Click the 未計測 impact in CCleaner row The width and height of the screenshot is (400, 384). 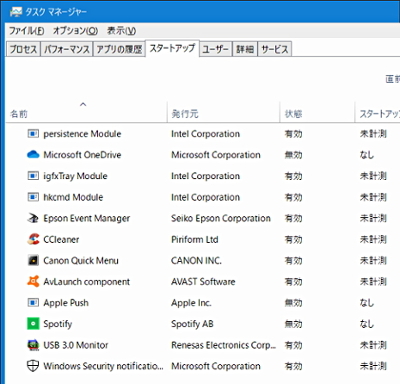pyautogui.click(x=373, y=239)
